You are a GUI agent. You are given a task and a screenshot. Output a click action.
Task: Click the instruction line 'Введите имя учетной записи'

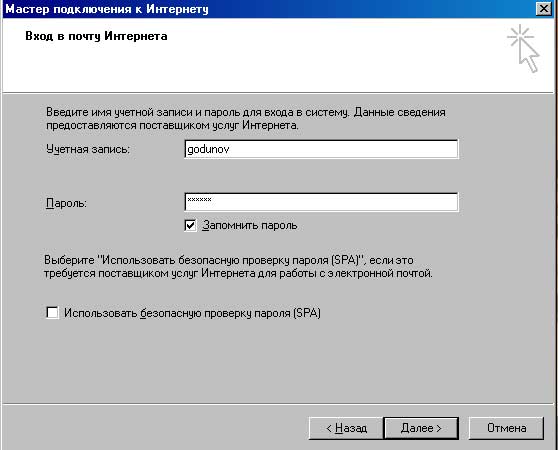(246, 112)
